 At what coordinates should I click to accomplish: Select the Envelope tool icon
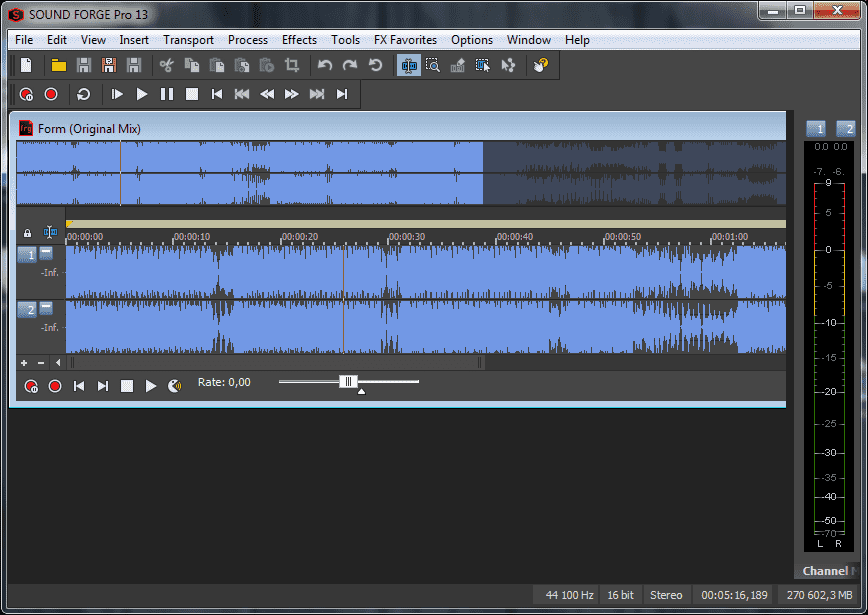508,65
